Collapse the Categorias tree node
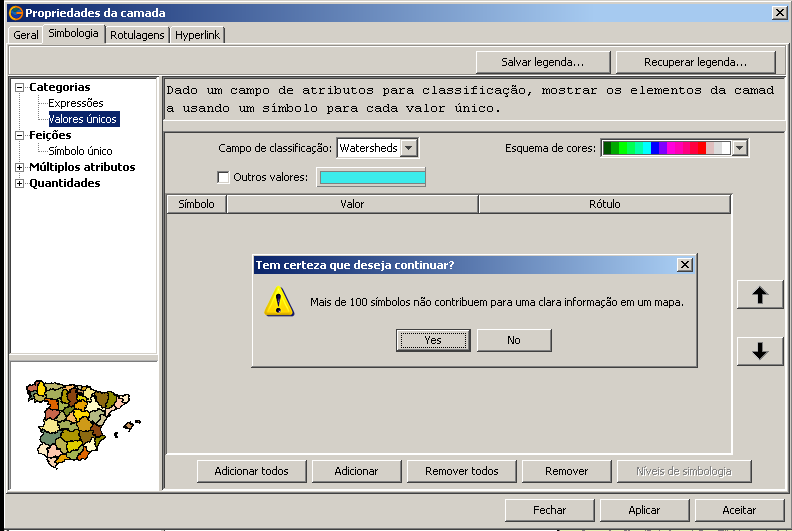Screen dimensions: 792x531 [x=20, y=88]
